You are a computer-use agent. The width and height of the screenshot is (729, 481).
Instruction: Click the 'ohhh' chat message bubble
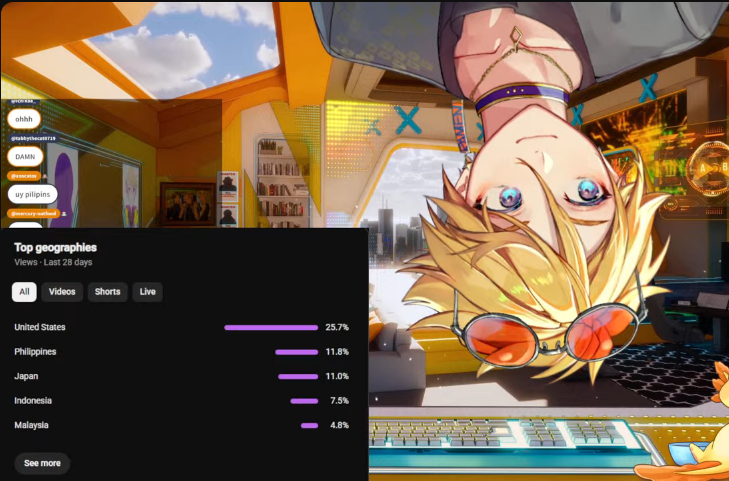tap(24, 119)
